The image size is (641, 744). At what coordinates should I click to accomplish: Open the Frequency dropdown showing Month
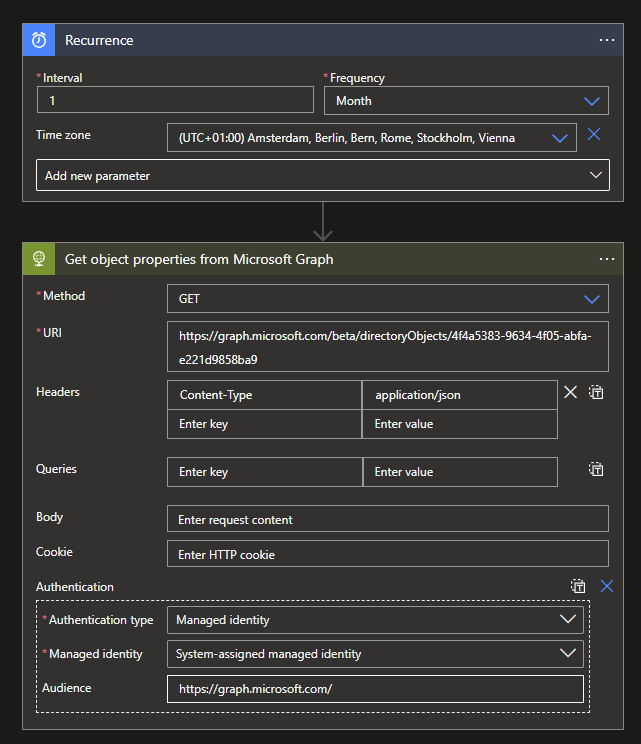pos(466,101)
